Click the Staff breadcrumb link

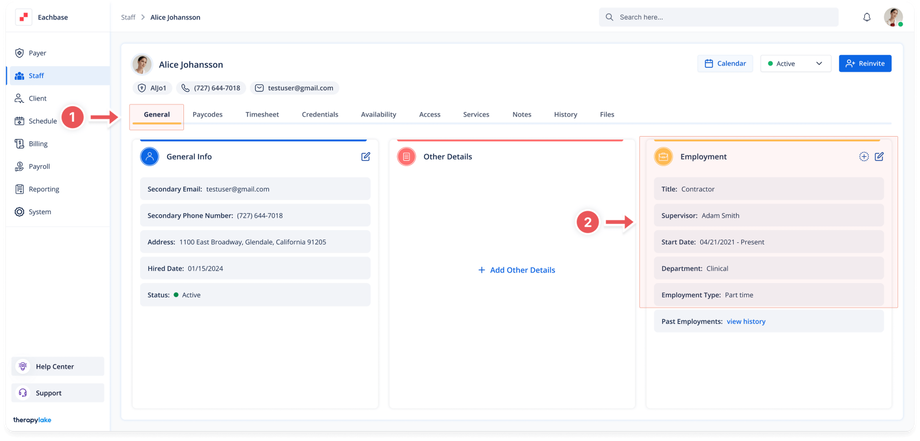pos(128,18)
